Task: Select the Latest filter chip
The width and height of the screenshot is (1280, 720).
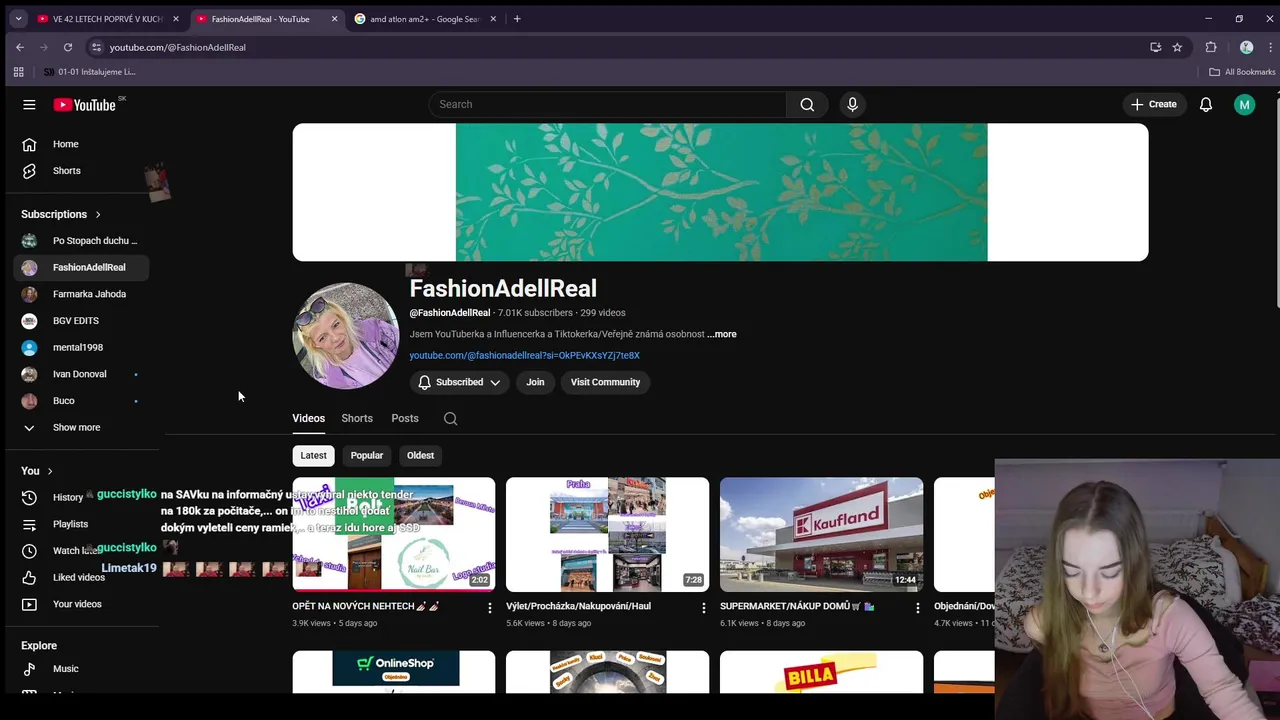Action: (x=313, y=456)
